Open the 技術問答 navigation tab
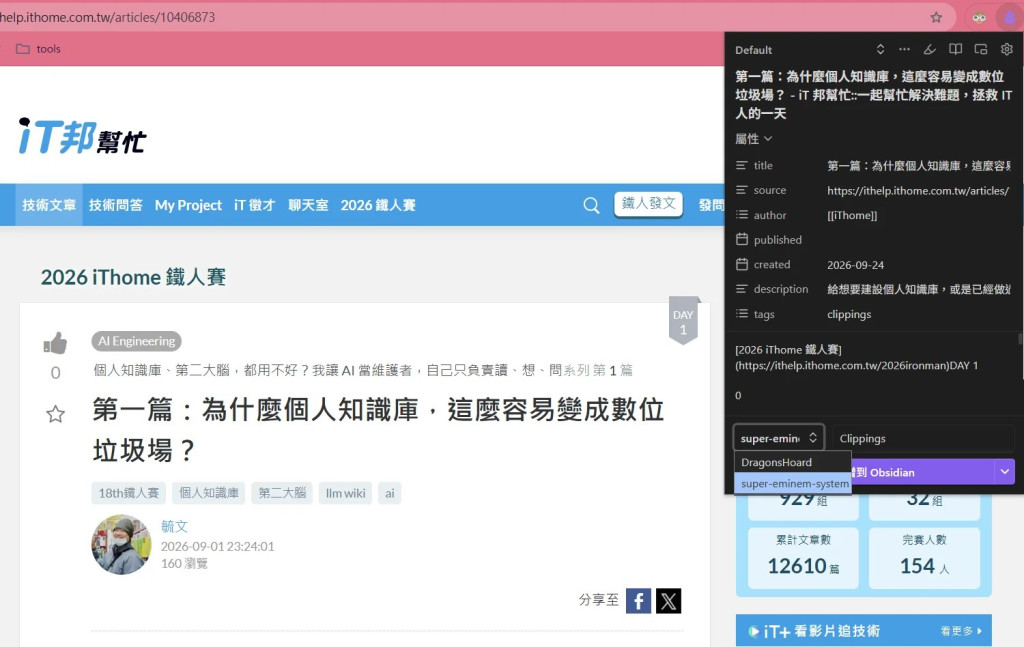 coord(116,205)
